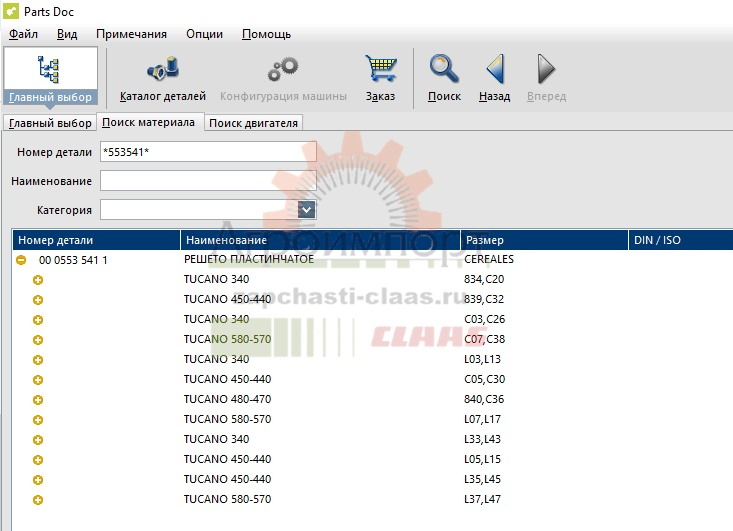Image resolution: width=733 pixels, height=531 pixels.
Task: Expand the TUCANO 580-570 row with C07,C38
Action: pyautogui.click(x=38, y=340)
